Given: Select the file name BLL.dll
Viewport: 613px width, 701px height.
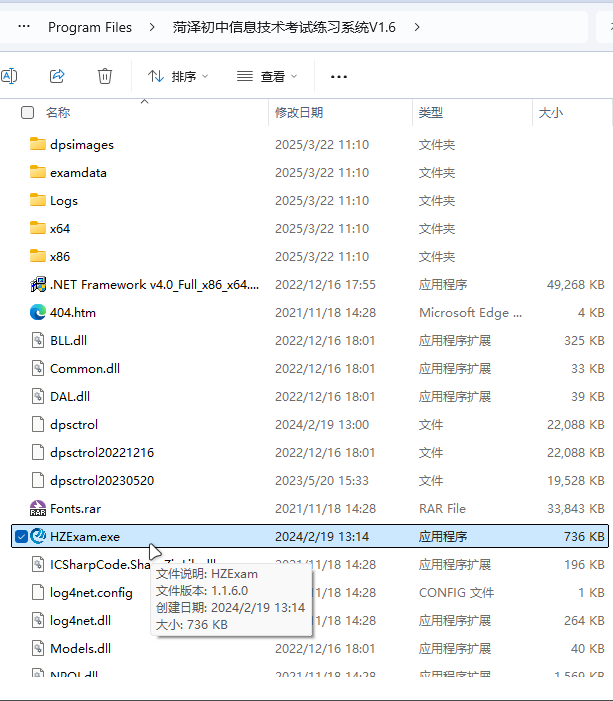Looking at the screenshot, I should pyautogui.click(x=68, y=341).
